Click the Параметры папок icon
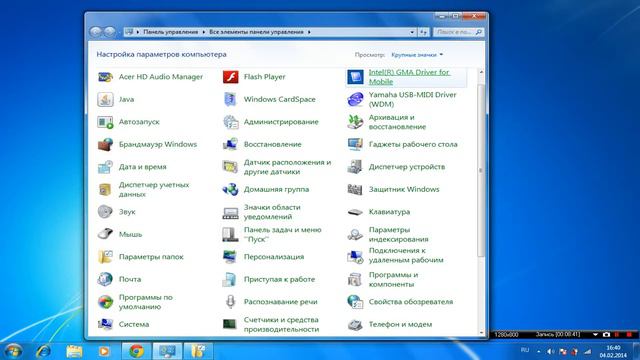 105,257
